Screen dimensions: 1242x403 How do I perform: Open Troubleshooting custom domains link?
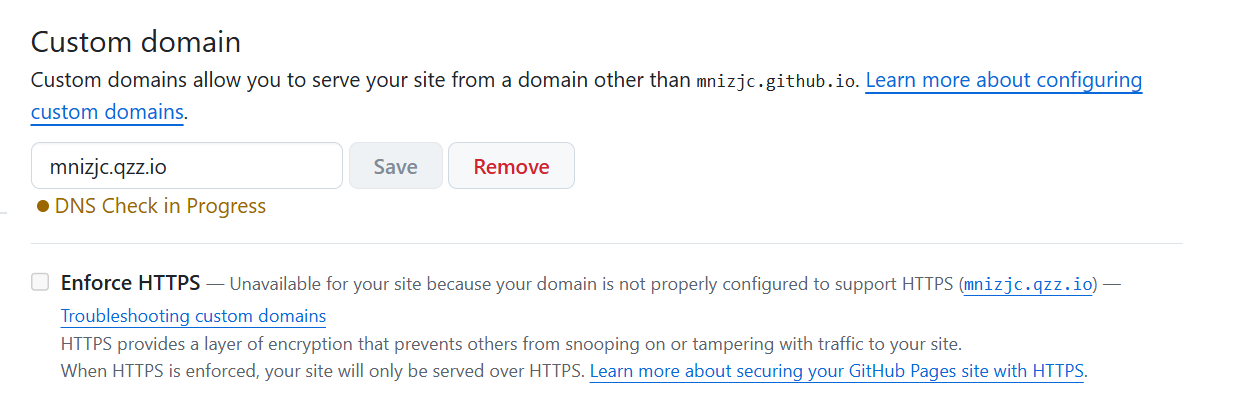tap(193, 316)
